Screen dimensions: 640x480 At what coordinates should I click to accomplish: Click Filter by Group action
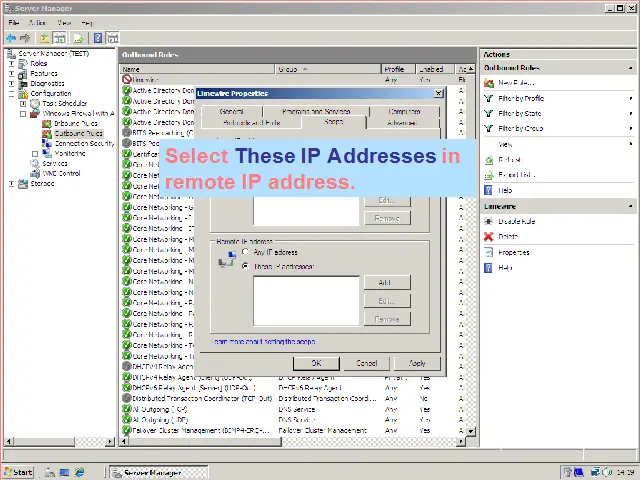(520, 129)
